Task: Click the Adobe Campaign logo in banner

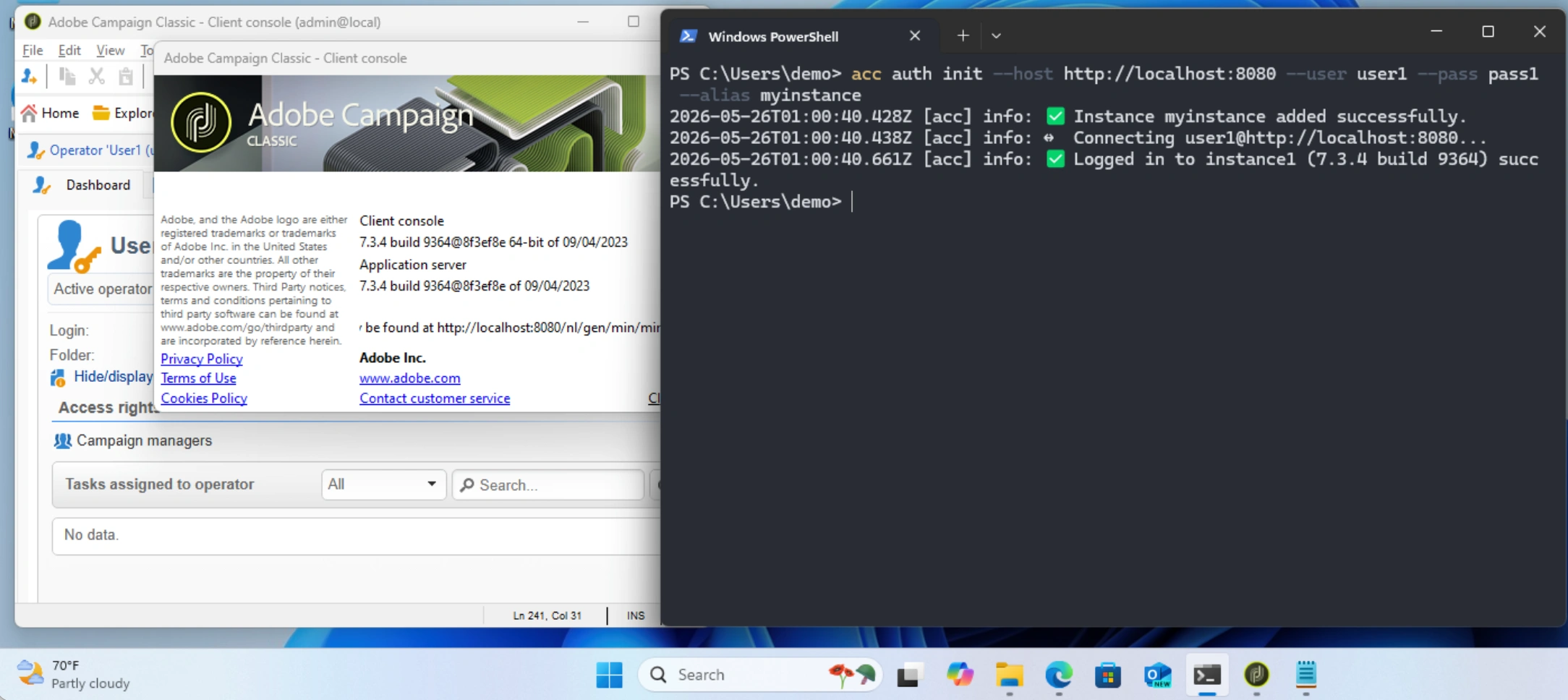Action: (x=201, y=122)
